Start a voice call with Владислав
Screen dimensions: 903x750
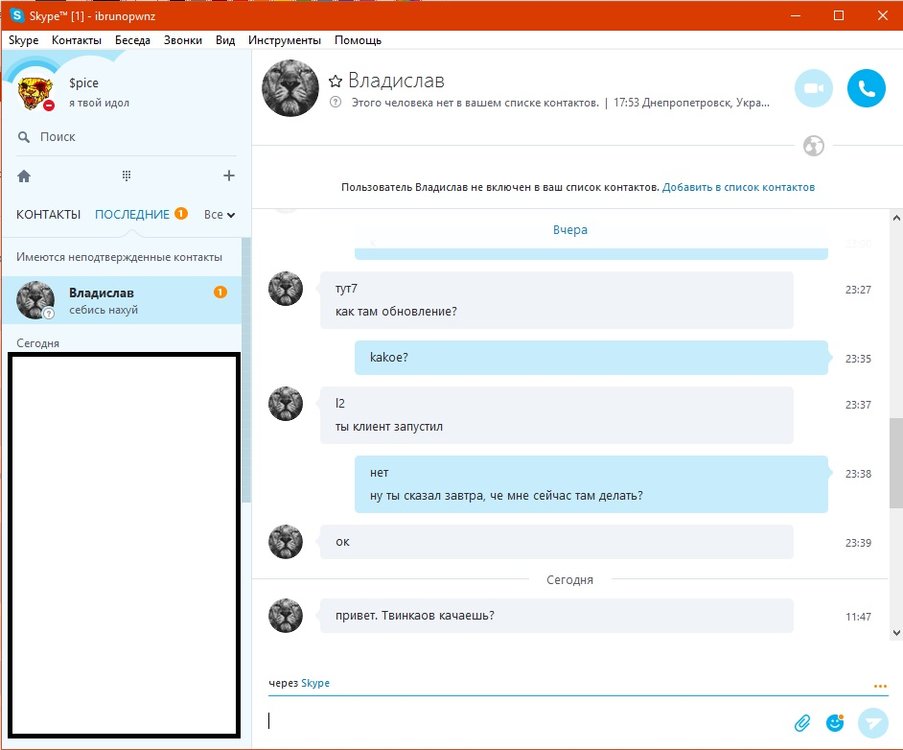click(866, 89)
